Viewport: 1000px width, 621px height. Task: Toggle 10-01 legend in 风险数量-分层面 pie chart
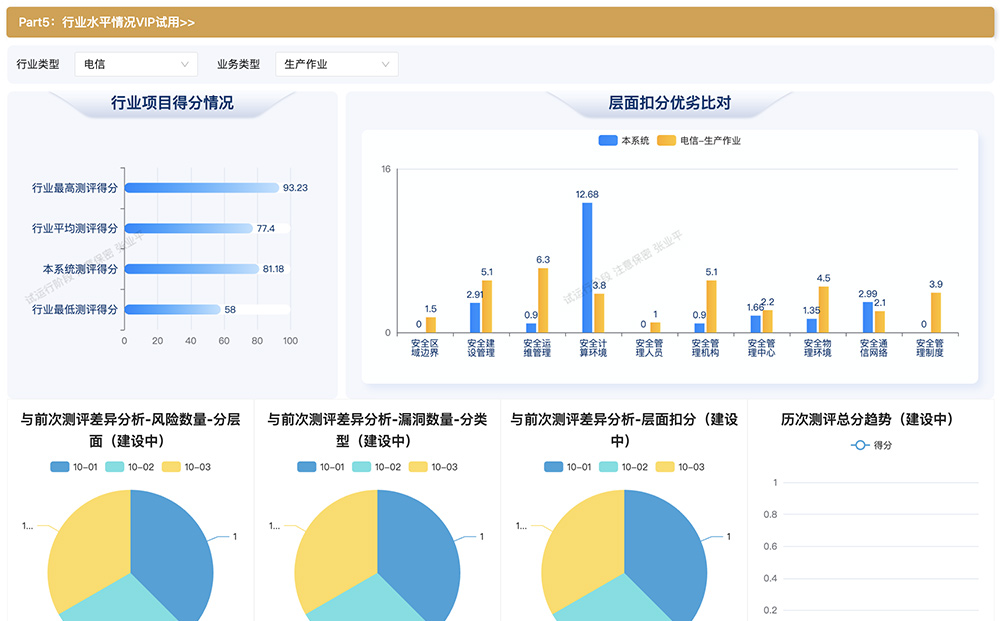coord(74,467)
